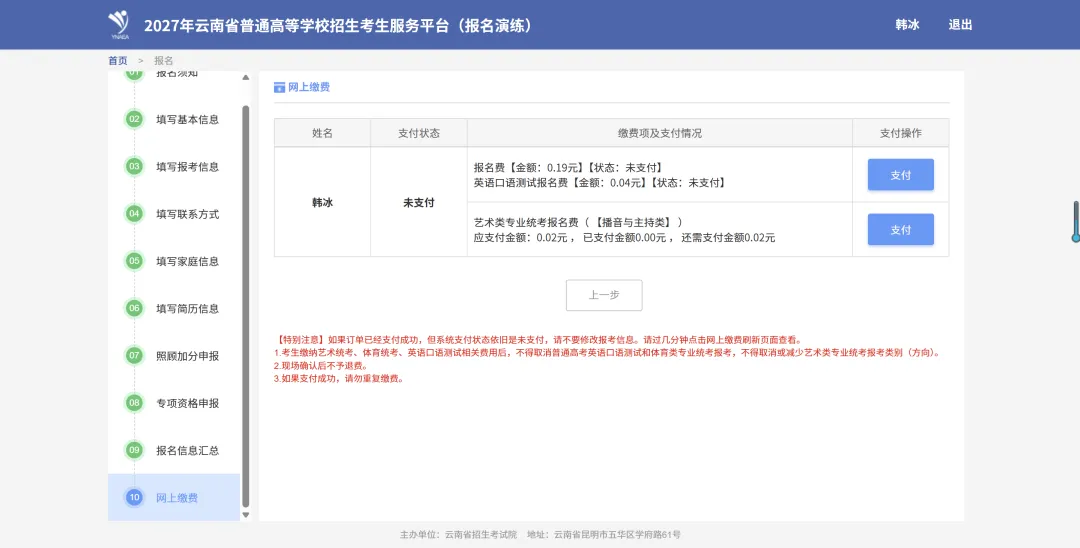Viewport: 1080px width, 548px height.
Task: Click the sidebar vertical scrollbar
Action: point(246,306)
